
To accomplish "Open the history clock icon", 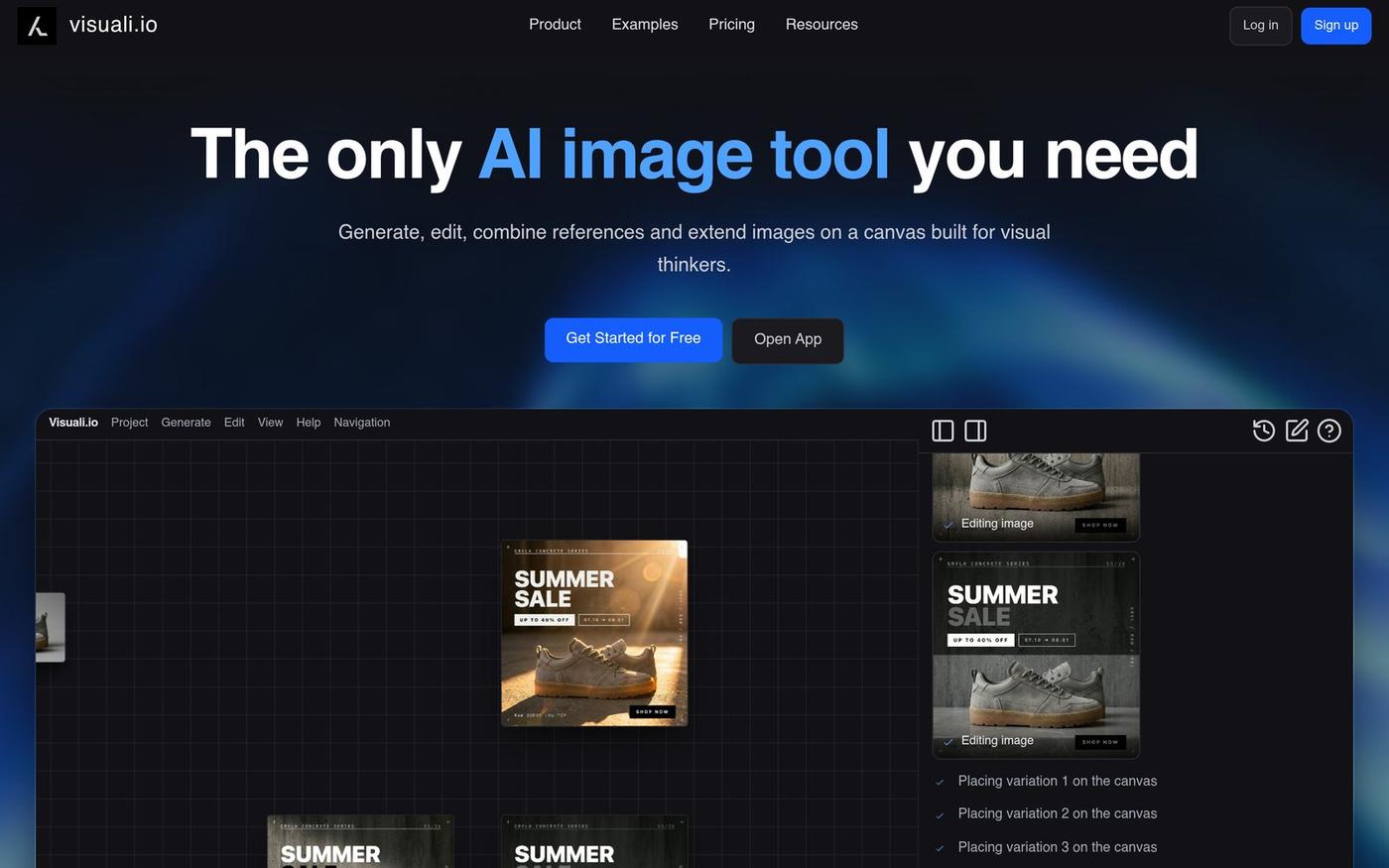I will pos(1264,431).
